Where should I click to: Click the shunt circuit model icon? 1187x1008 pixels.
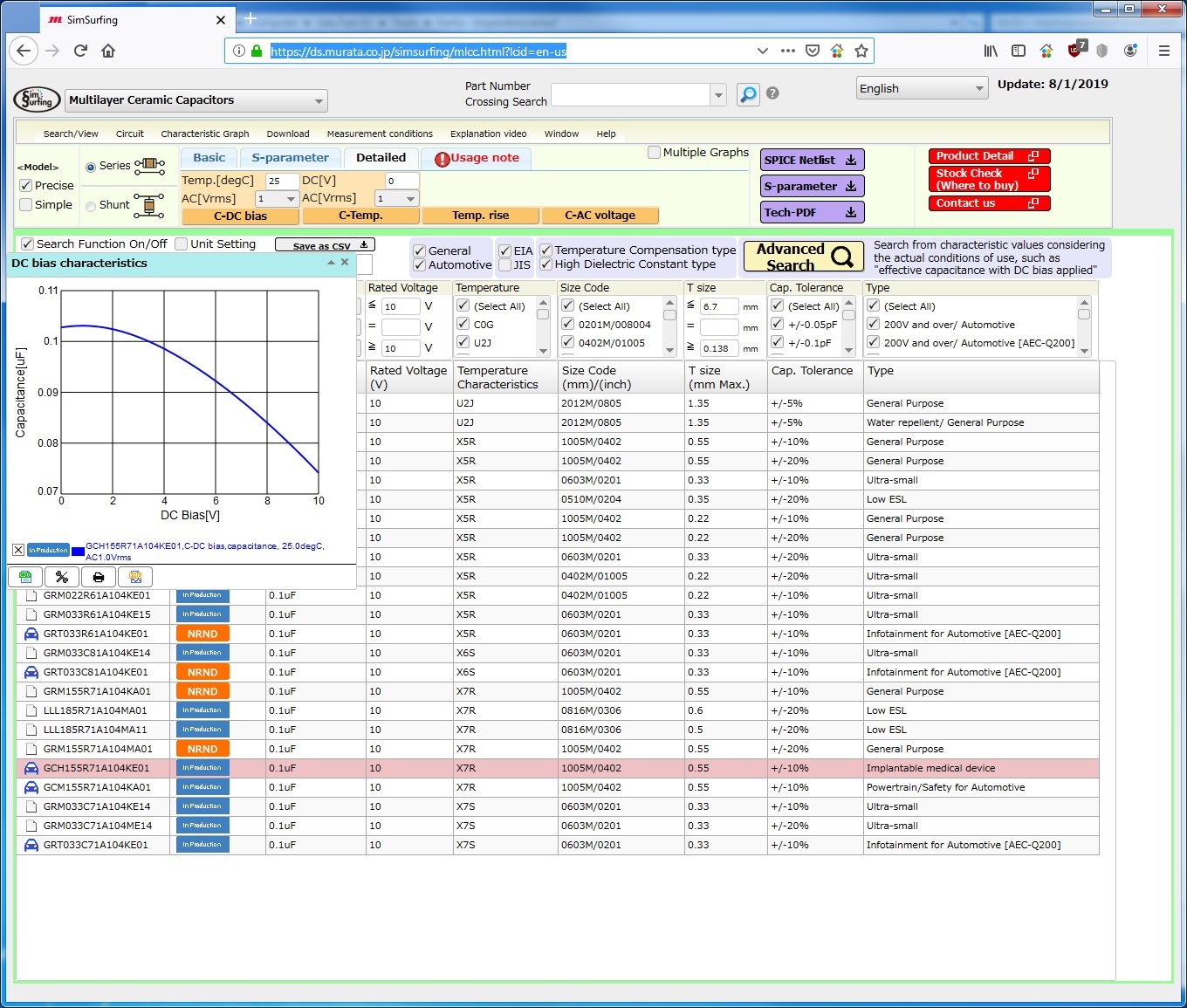149,204
